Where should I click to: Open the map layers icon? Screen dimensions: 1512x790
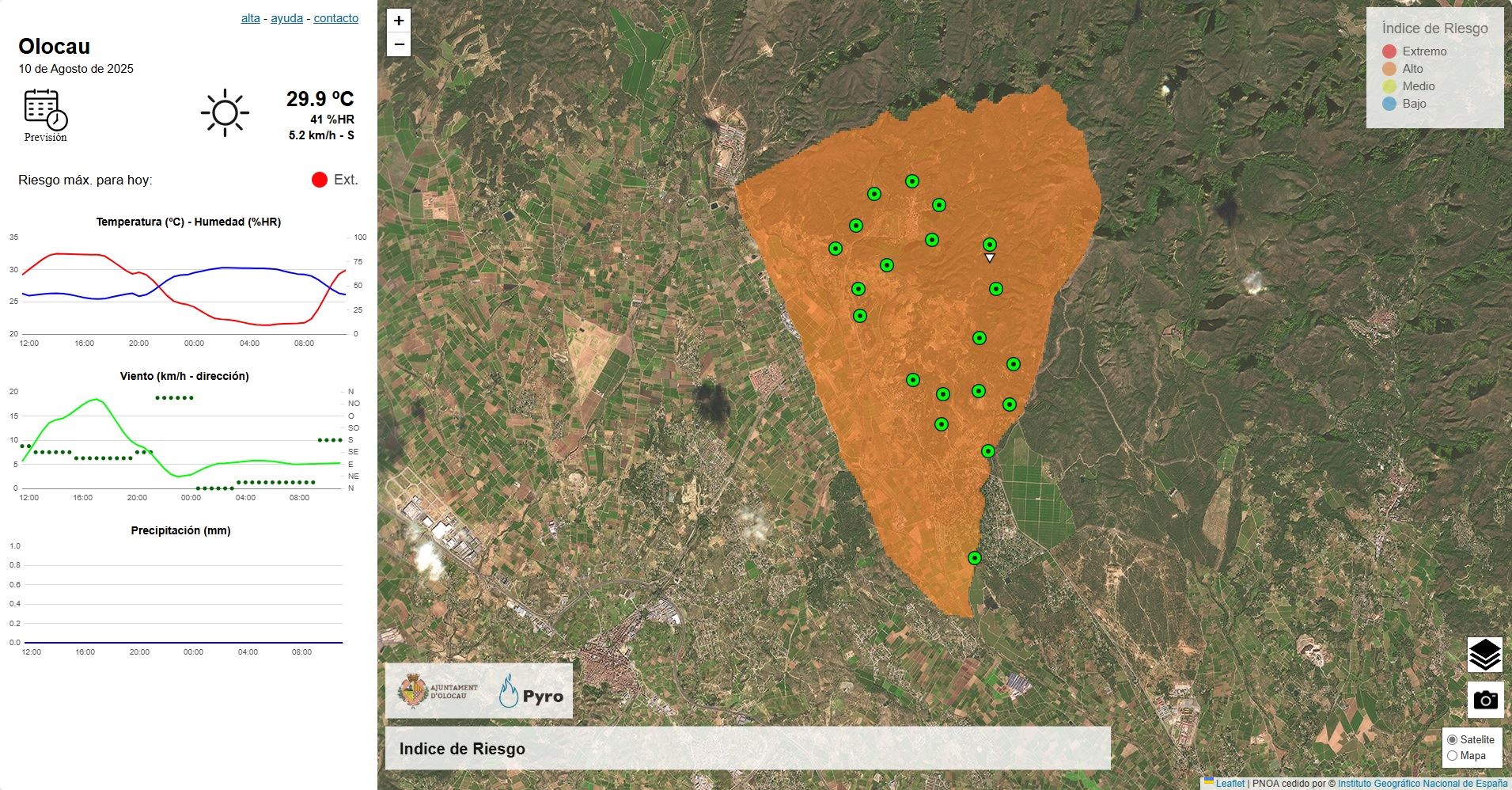pyautogui.click(x=1486, y=655)
